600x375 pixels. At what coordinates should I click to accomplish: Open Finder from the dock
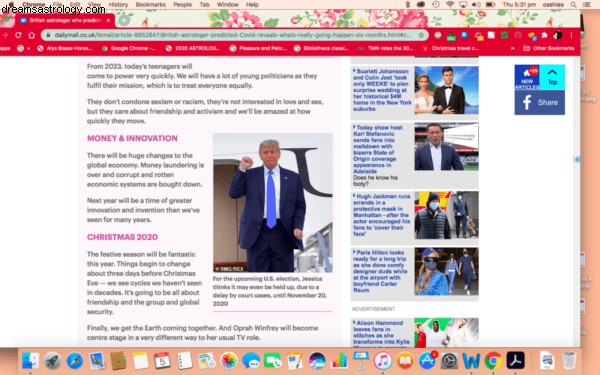coord(30,361)
